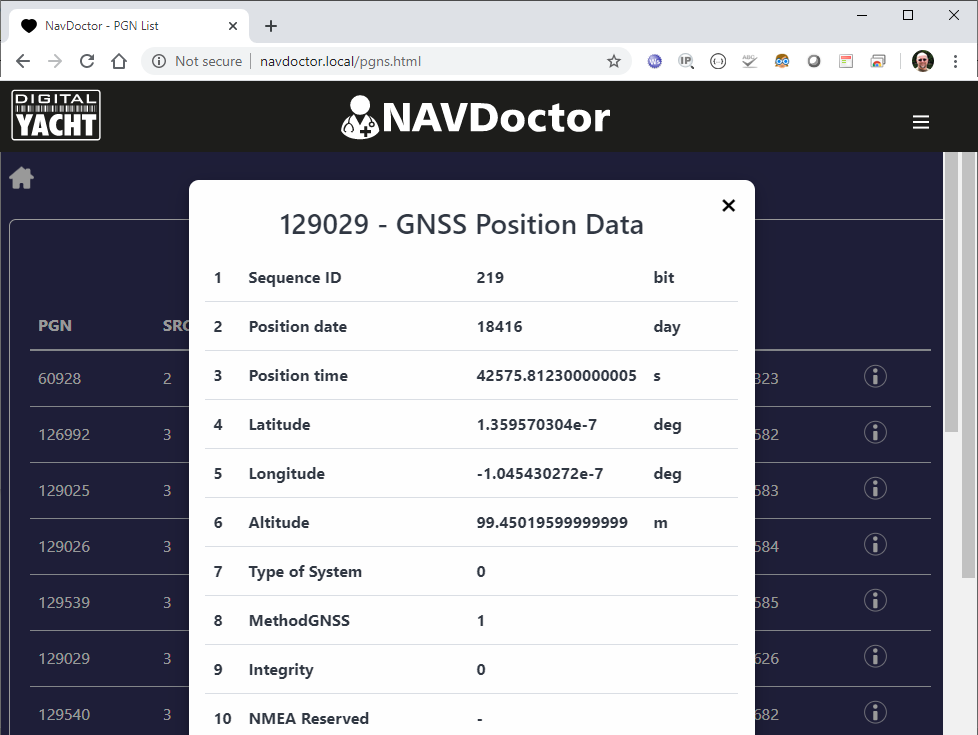Open info for PGN 129025
Viewport: 978px width, 735px height.
point(875,488)
